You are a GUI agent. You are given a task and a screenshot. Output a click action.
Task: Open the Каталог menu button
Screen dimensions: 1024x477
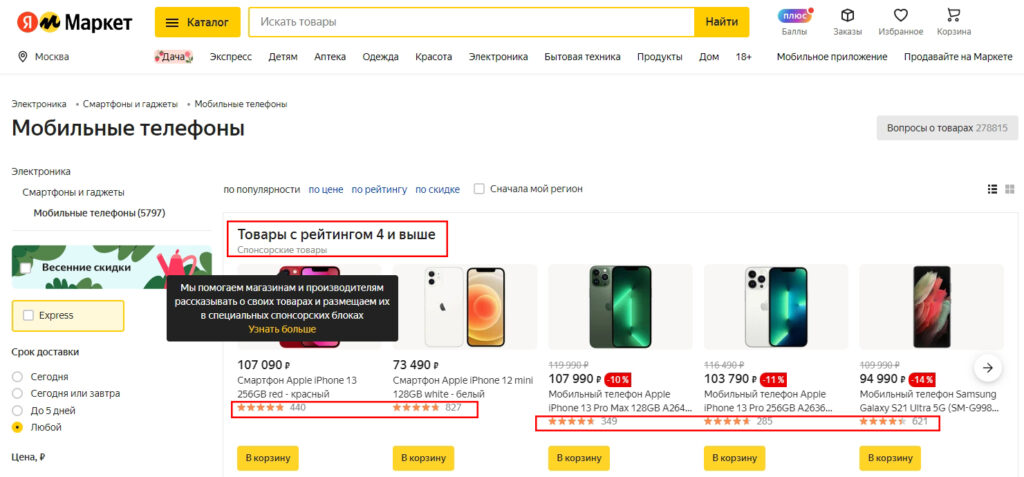click(197, 22)
